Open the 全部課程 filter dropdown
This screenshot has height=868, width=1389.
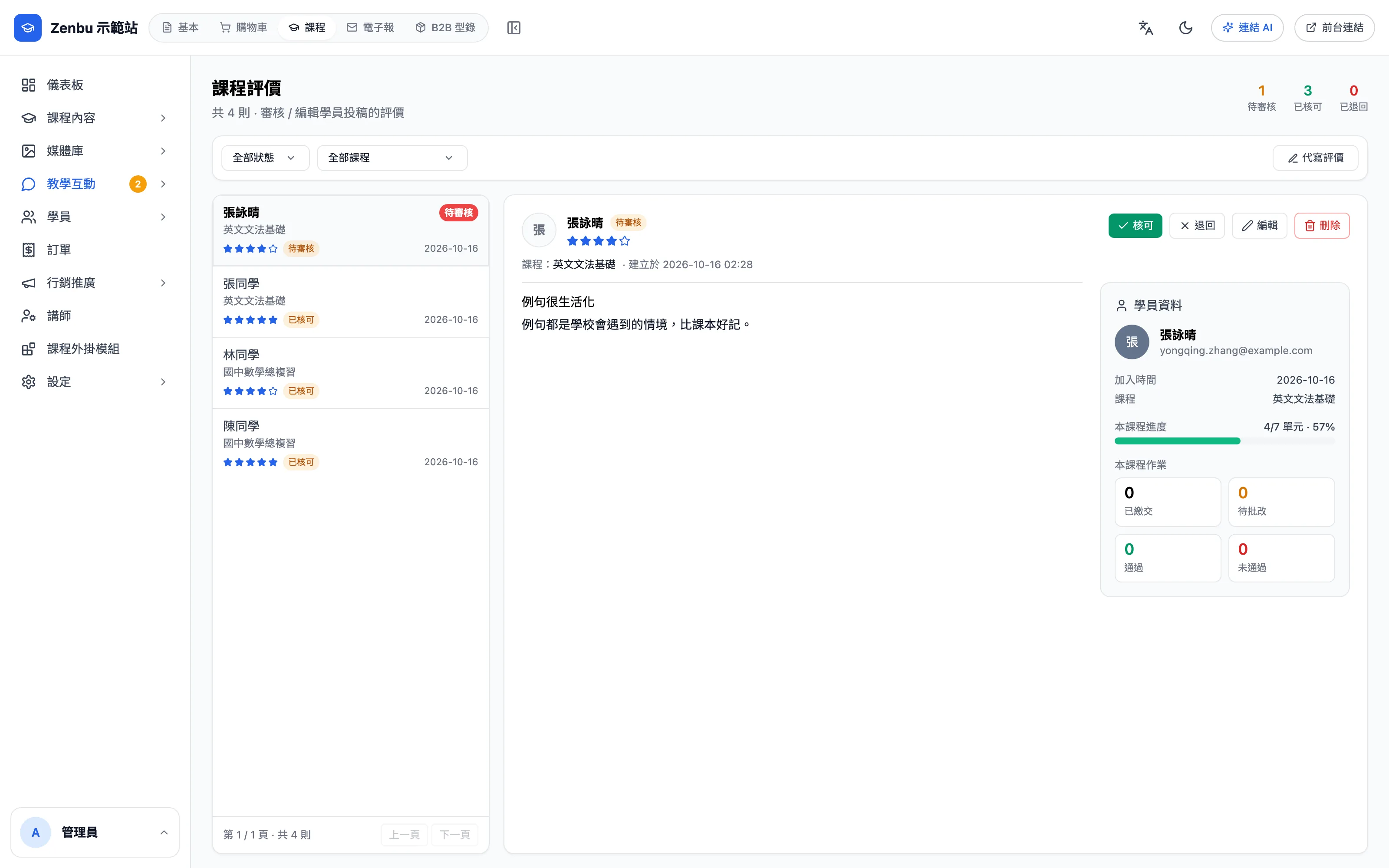[392, 158]
